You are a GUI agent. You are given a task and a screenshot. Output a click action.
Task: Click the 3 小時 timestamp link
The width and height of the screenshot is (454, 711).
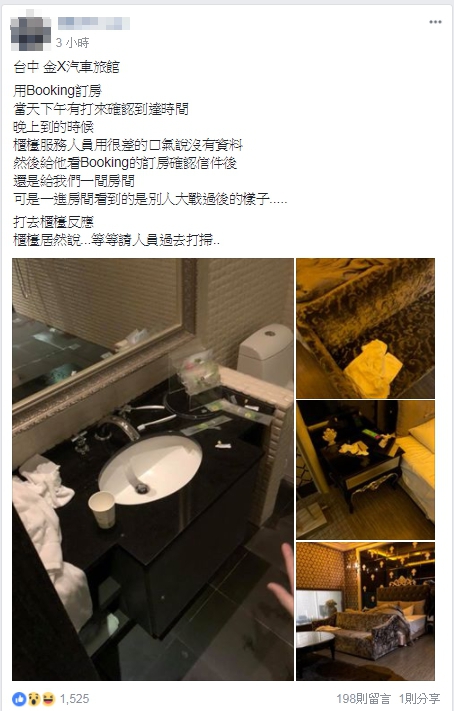point(72,43)
